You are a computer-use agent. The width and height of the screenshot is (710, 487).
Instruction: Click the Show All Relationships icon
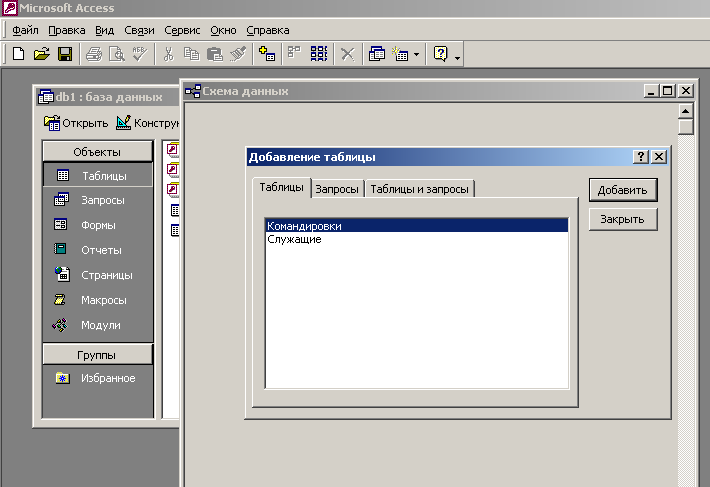[x=319, y=53]
